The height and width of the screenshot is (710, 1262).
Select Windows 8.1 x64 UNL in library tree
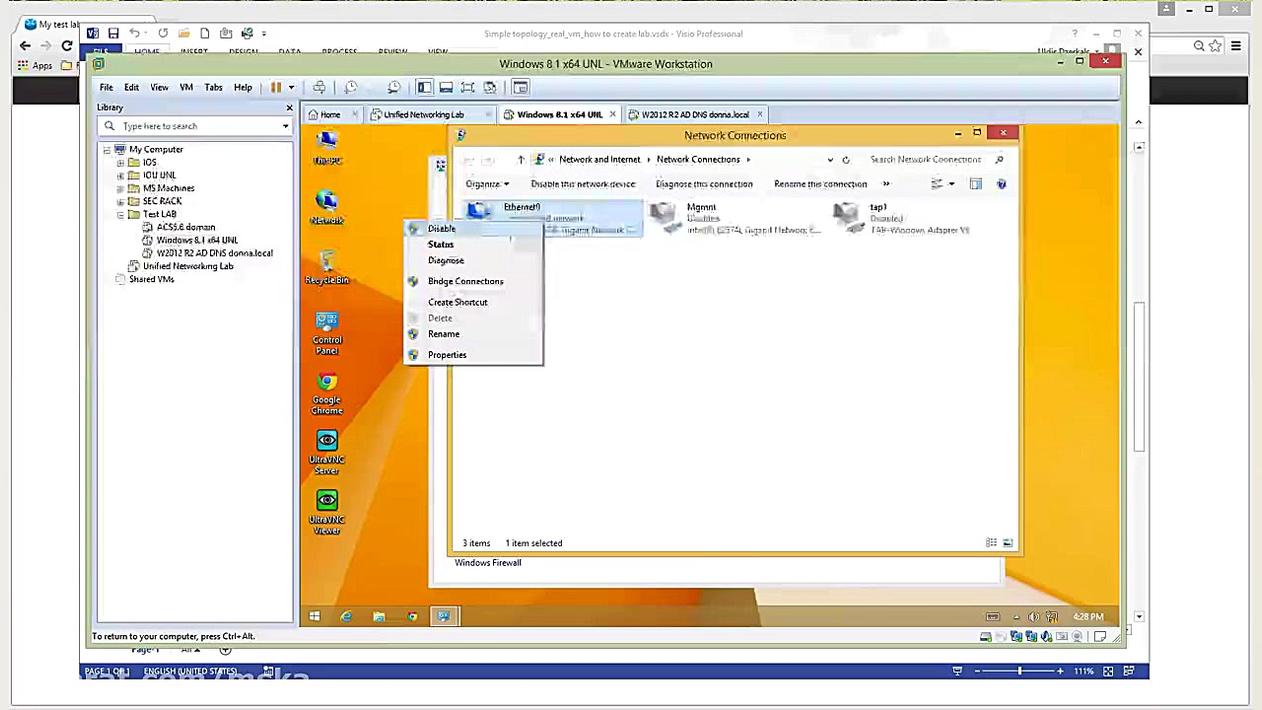pos(196,240)
